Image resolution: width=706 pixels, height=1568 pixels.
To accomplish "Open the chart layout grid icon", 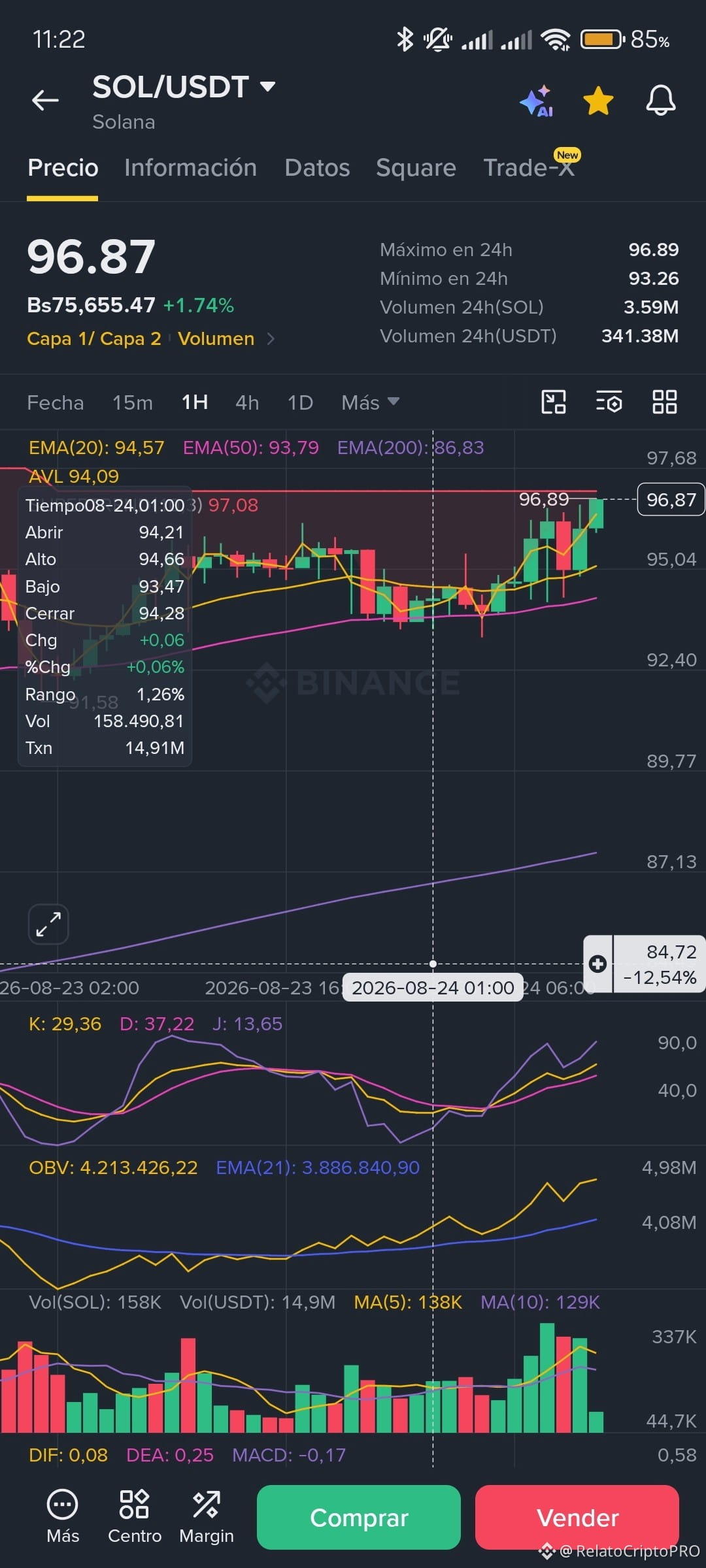I will 665,402.
